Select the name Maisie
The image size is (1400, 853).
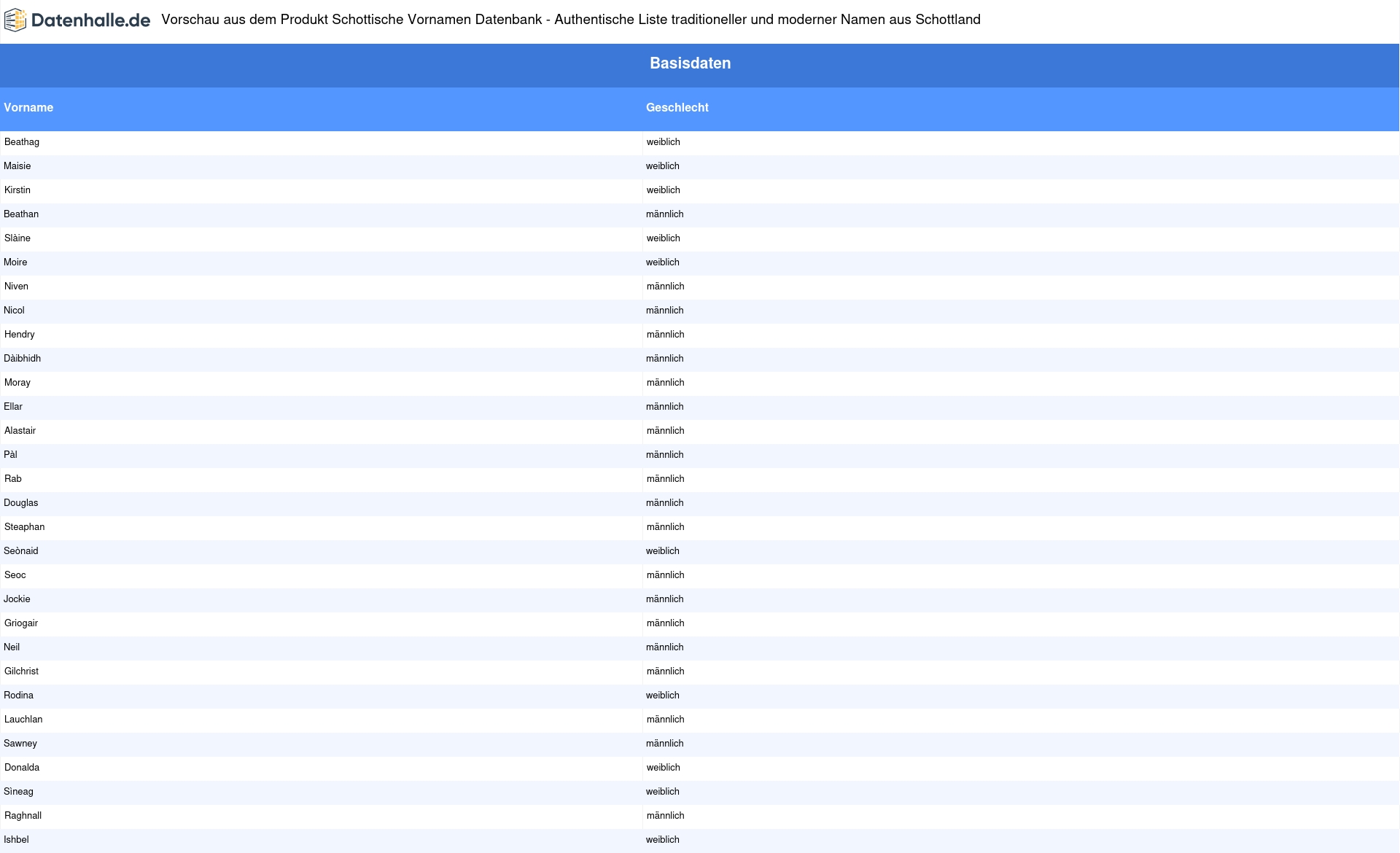click(17, 166)
